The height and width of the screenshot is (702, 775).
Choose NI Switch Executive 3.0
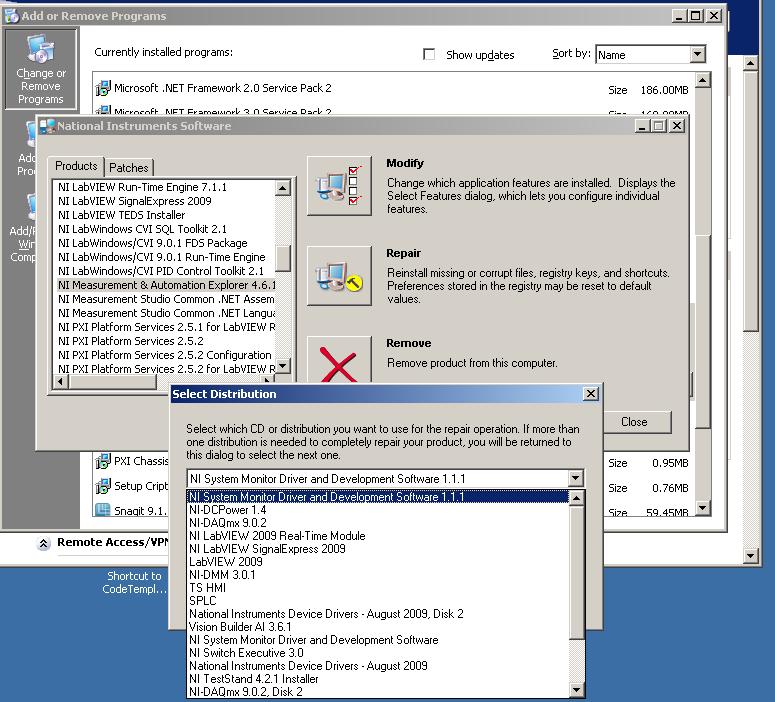(x=378, y=653)
